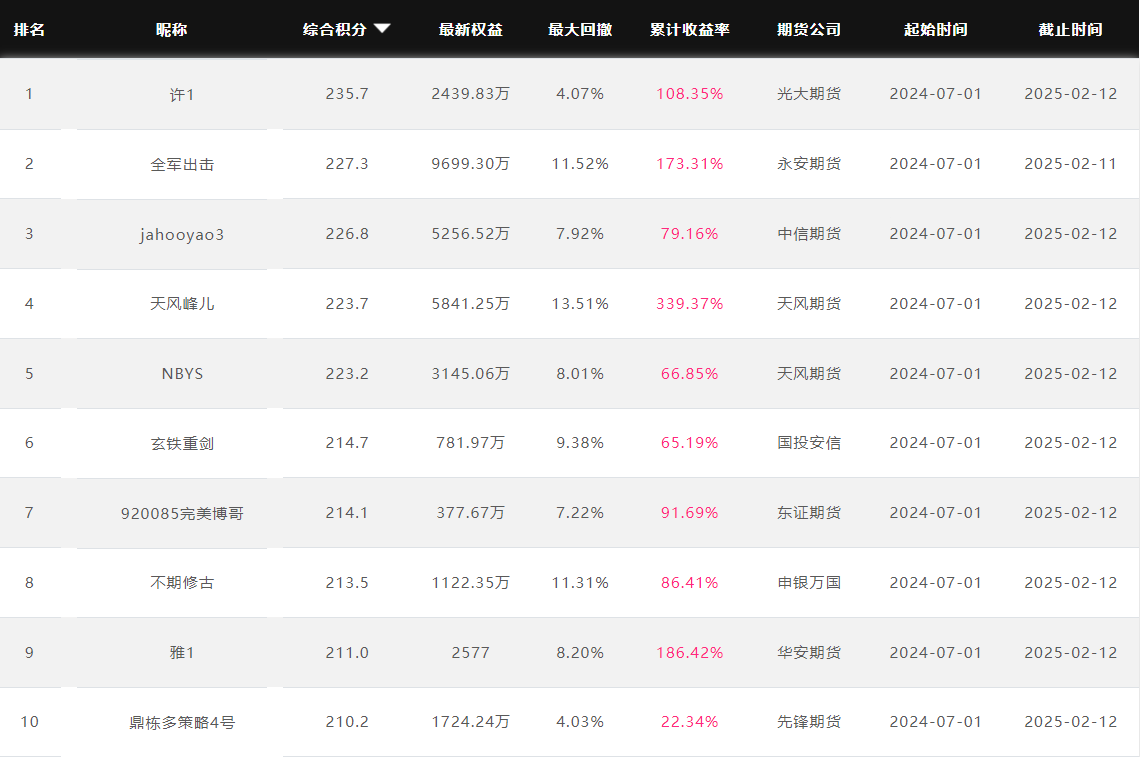Click futures company 中信期货
This screenshot has width=1140, height=757.
pos(808,233)
